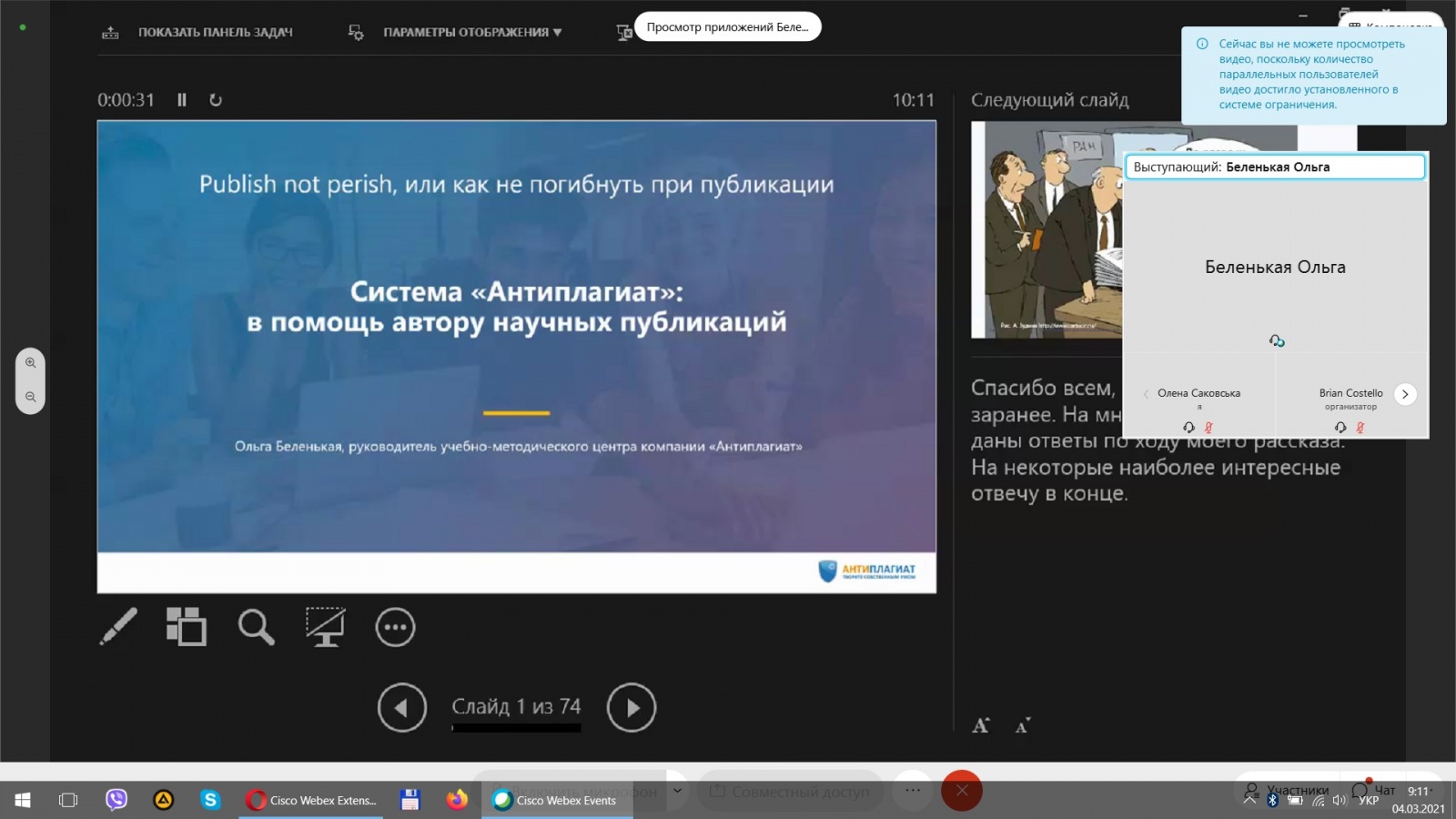Click the show taskbar icon in presenter view
Screen dimensions: 1456x819
(110, 33)
